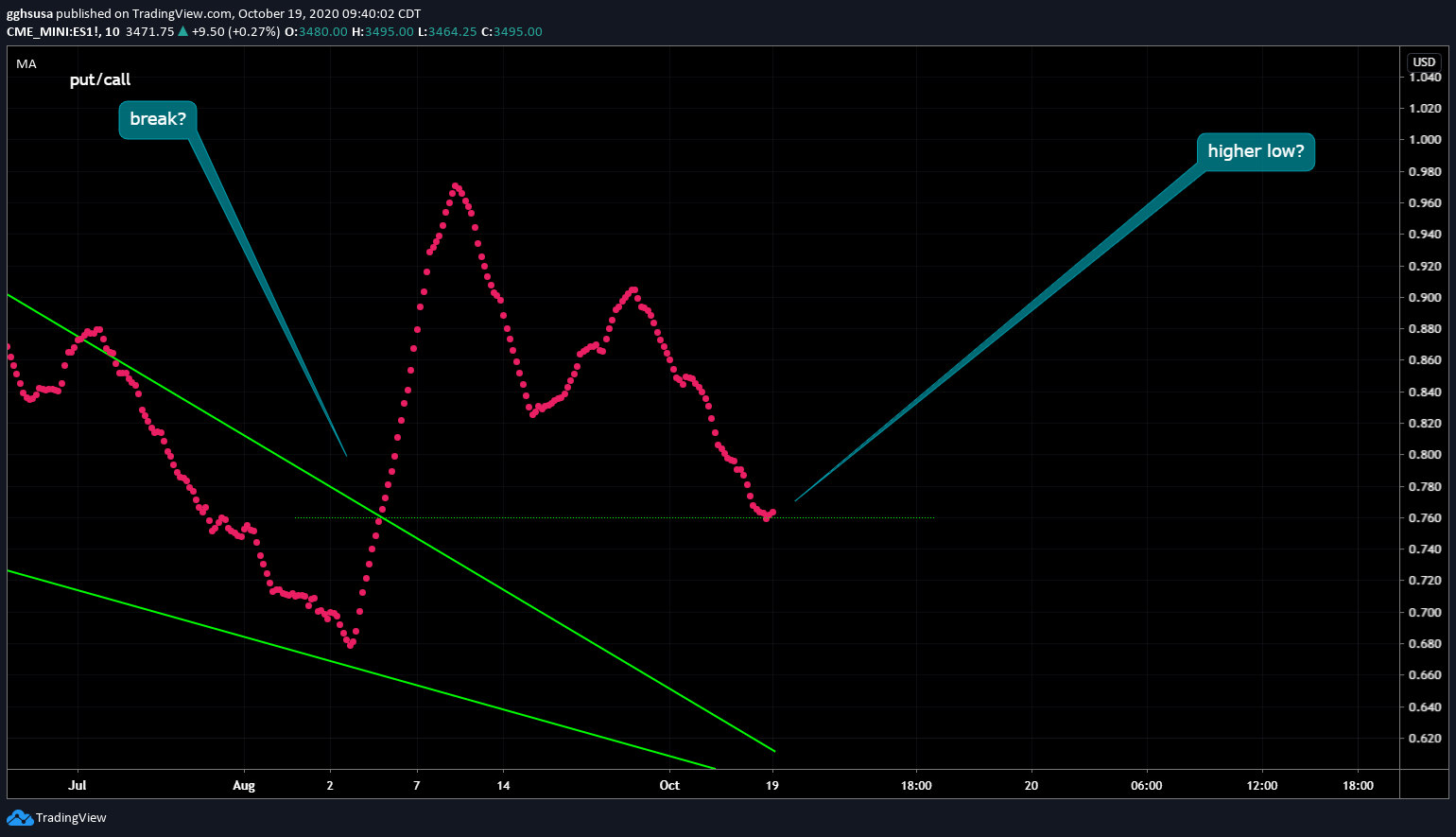Viewport: 1456px width, 837px height.
Task: Click the 'put/call' text annotation
Action: 100,79
